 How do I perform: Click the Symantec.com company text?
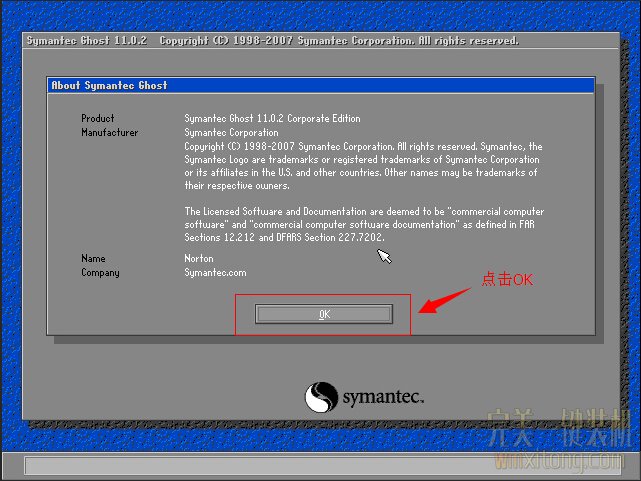pos(215,273)
